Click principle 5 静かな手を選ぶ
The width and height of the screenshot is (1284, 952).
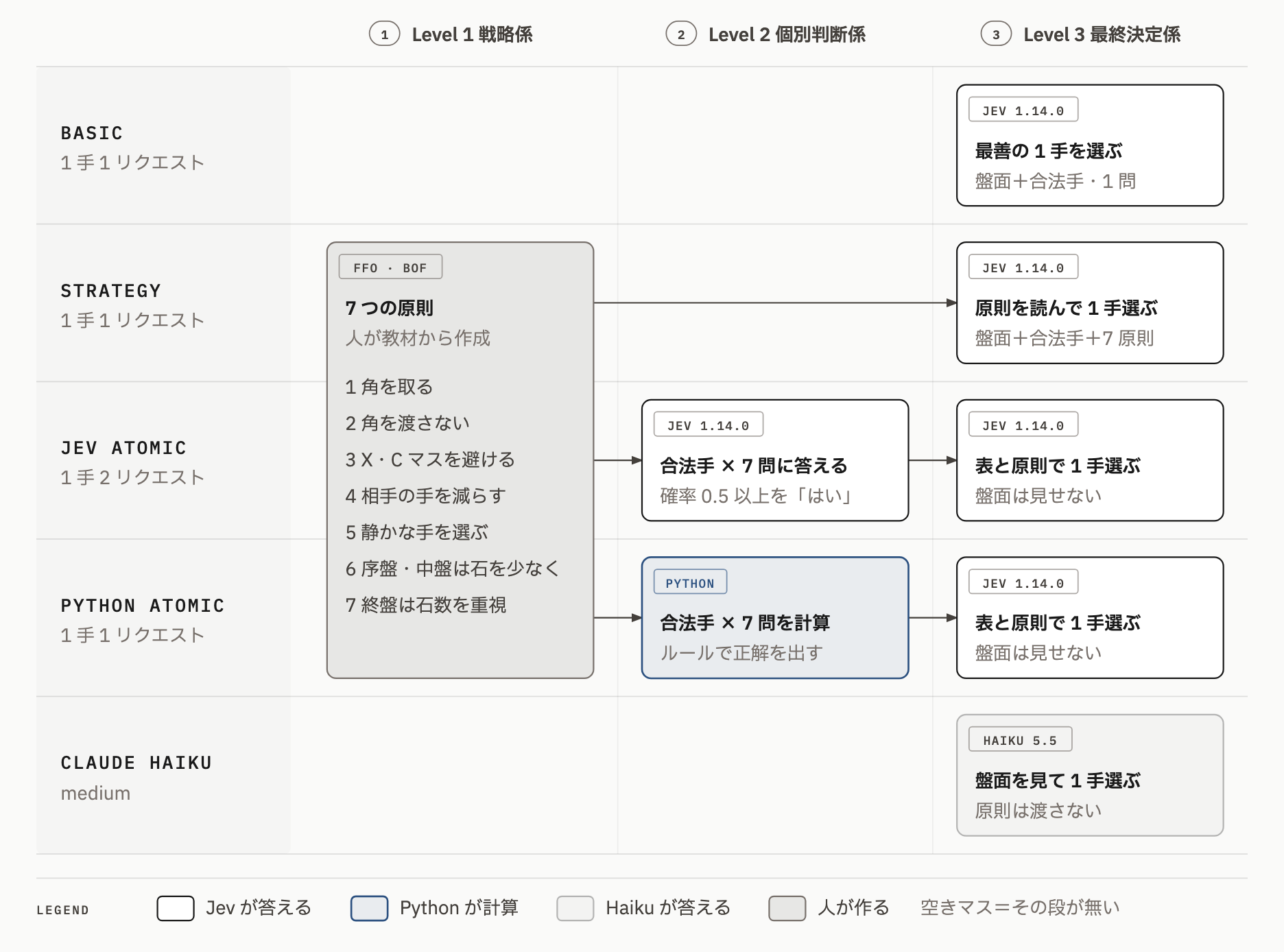click(x=416, y=532)
